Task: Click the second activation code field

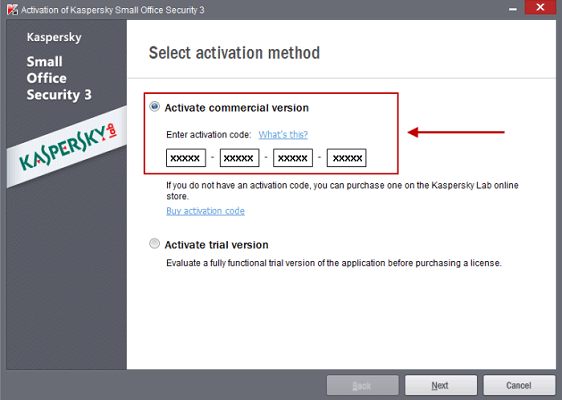Action: tap(239, 158)
